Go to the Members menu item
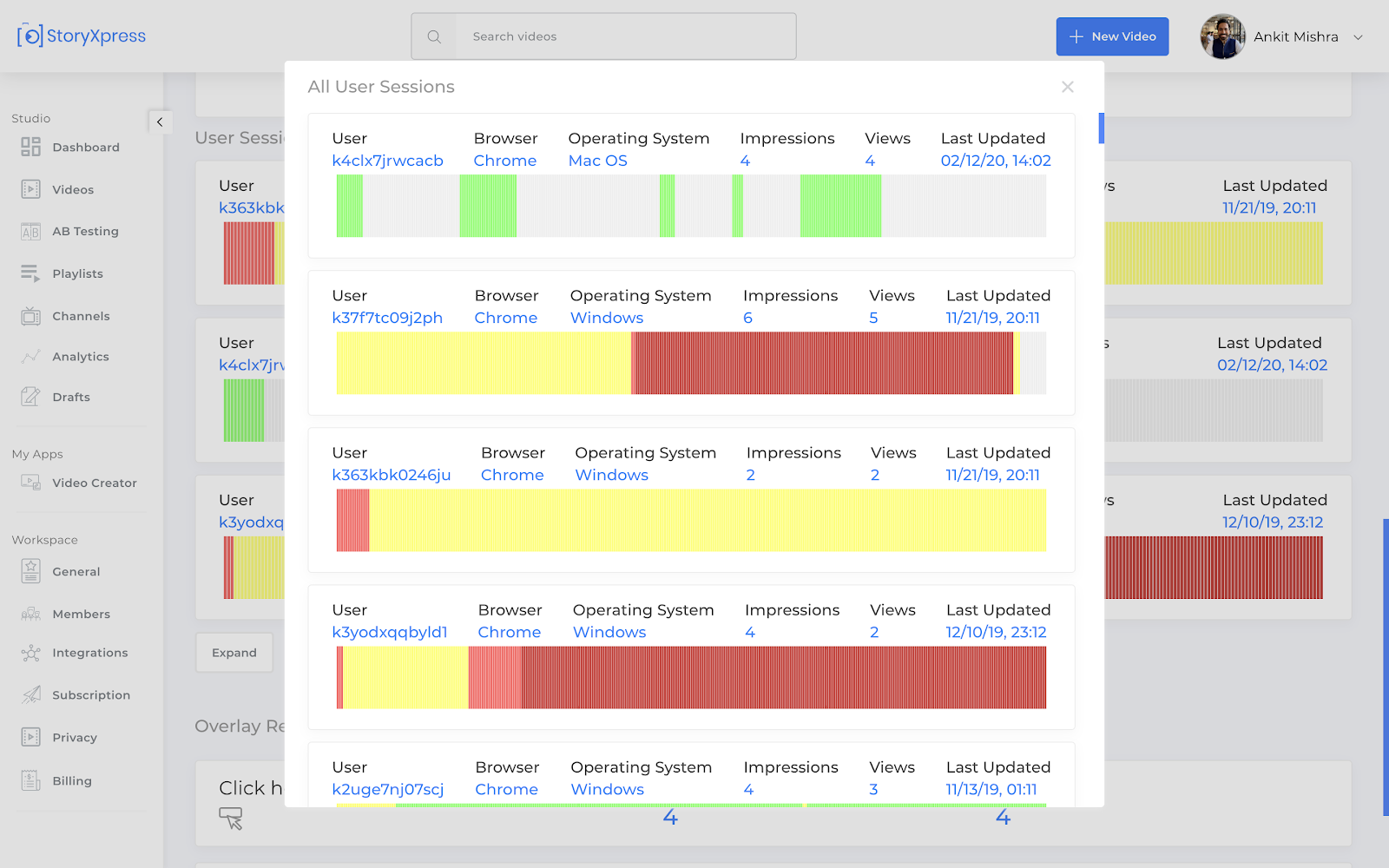This screenshot has width=1389, height=868. pos(81,614)
